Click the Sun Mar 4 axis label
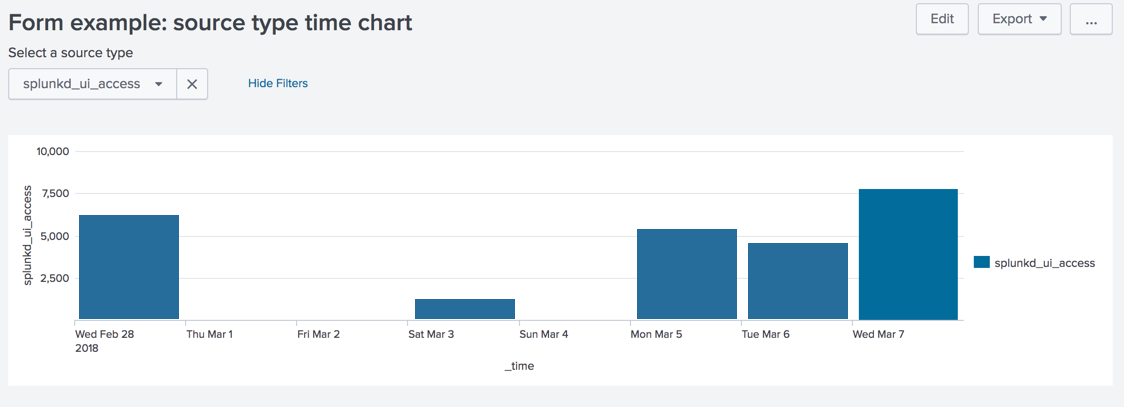Viewport: 1124px width, 407px height. coord(544,334)
